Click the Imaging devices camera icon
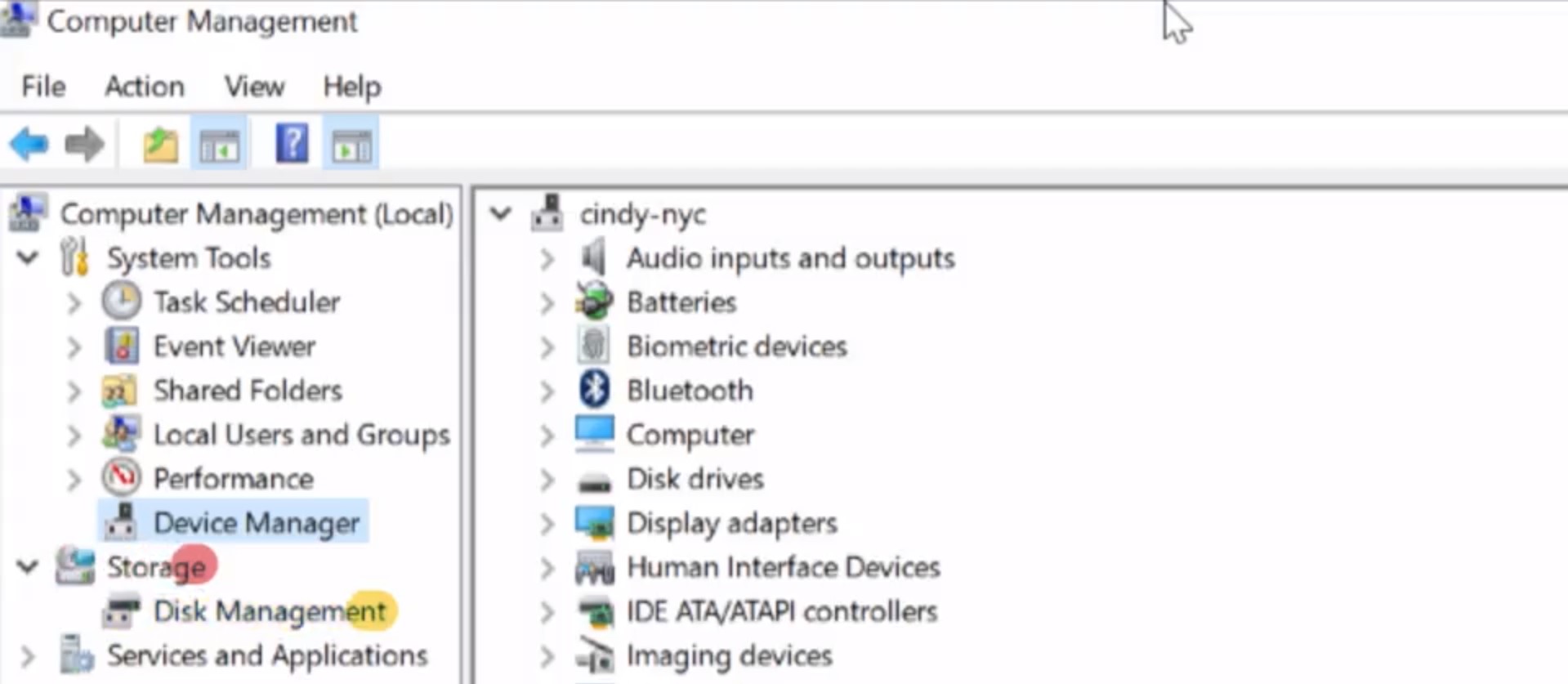This screenshot has width=1568, height=684. click(x=594, y=655)
